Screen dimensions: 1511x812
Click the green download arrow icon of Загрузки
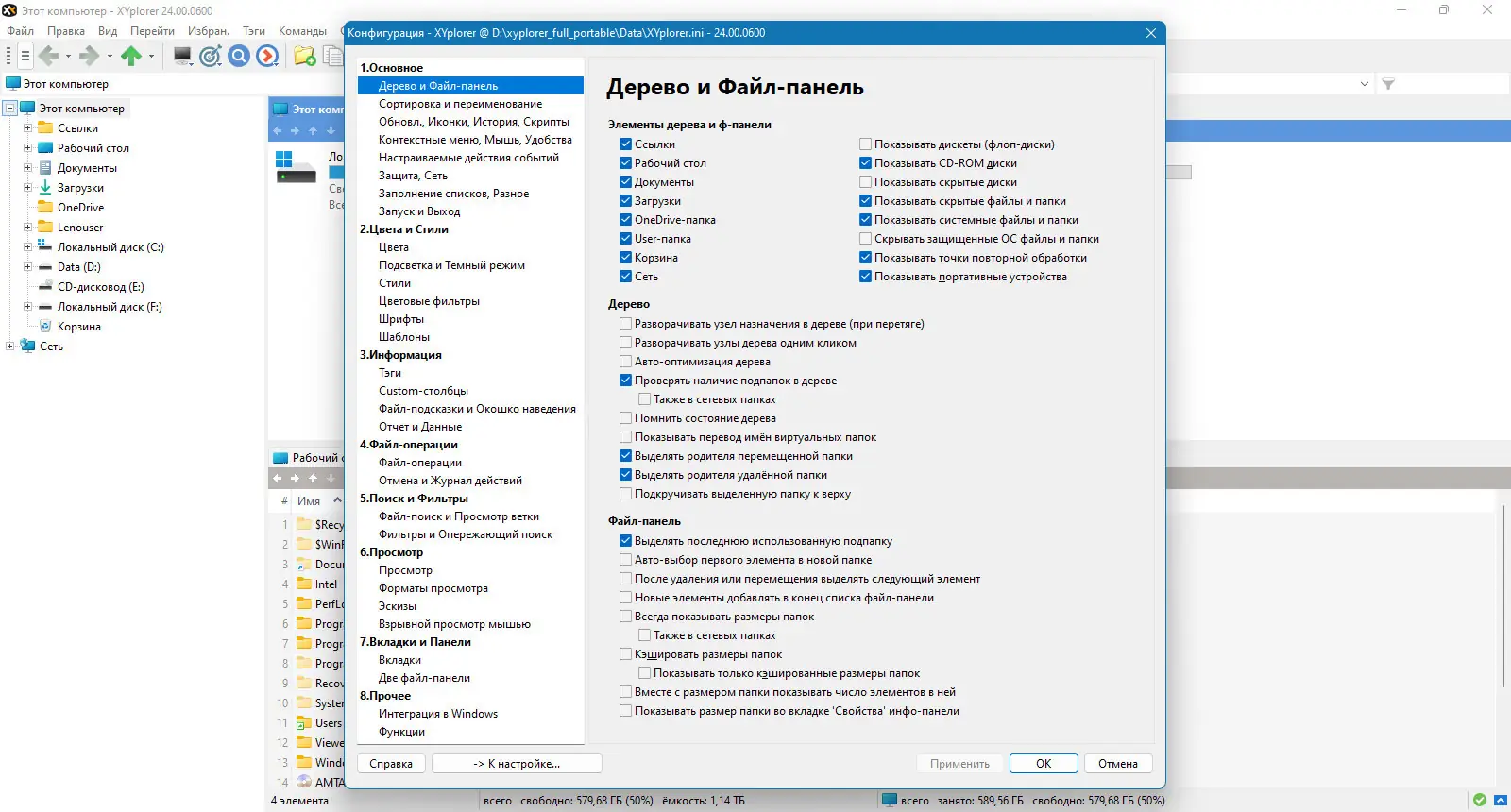point(45,188)
